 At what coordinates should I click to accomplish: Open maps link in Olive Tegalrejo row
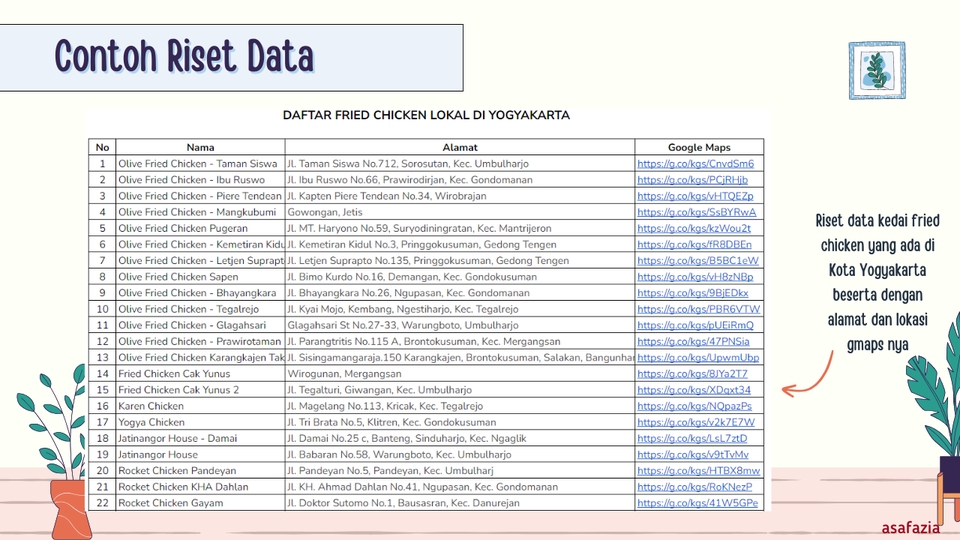tap(699, 309)
